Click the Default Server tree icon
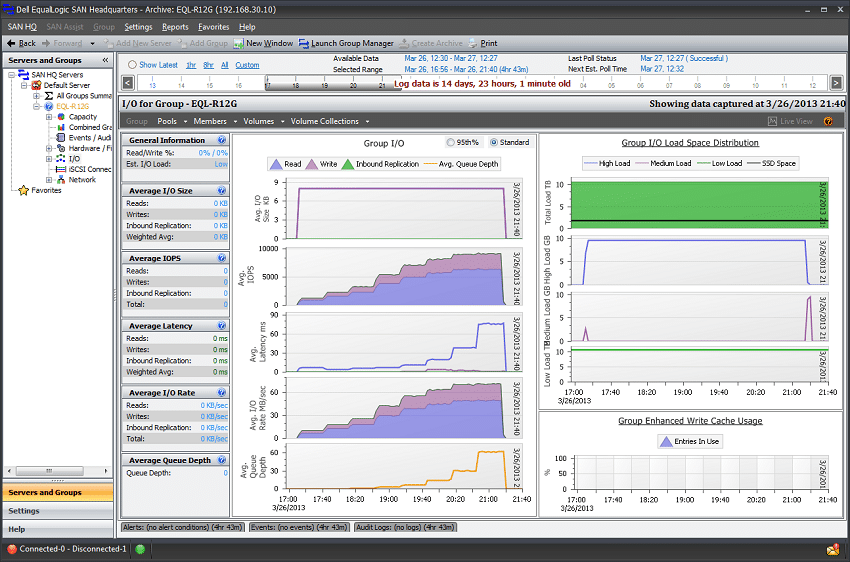 (x=36, y=85)
